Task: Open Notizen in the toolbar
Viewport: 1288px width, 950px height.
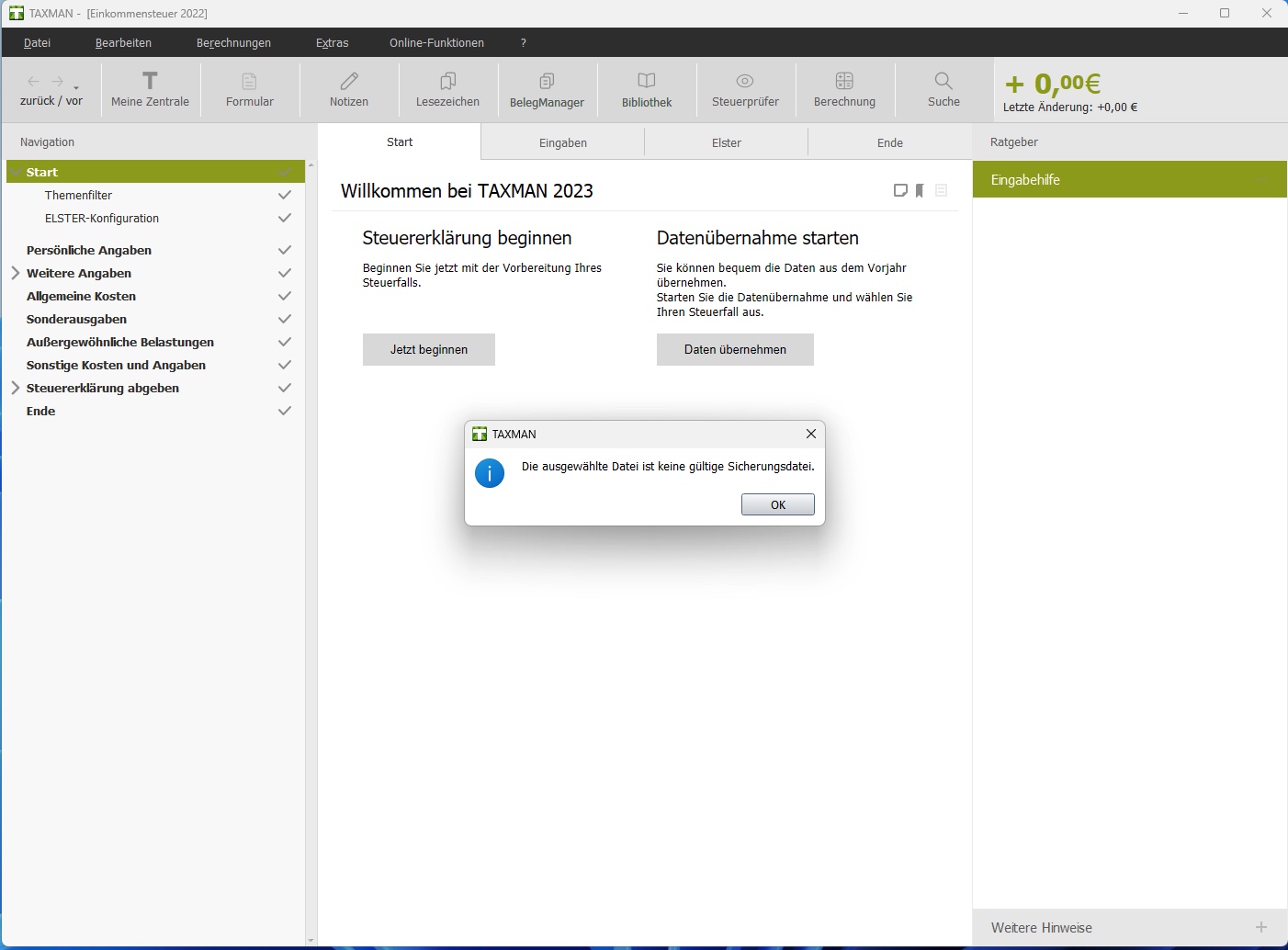Action: tap(349, 89)
